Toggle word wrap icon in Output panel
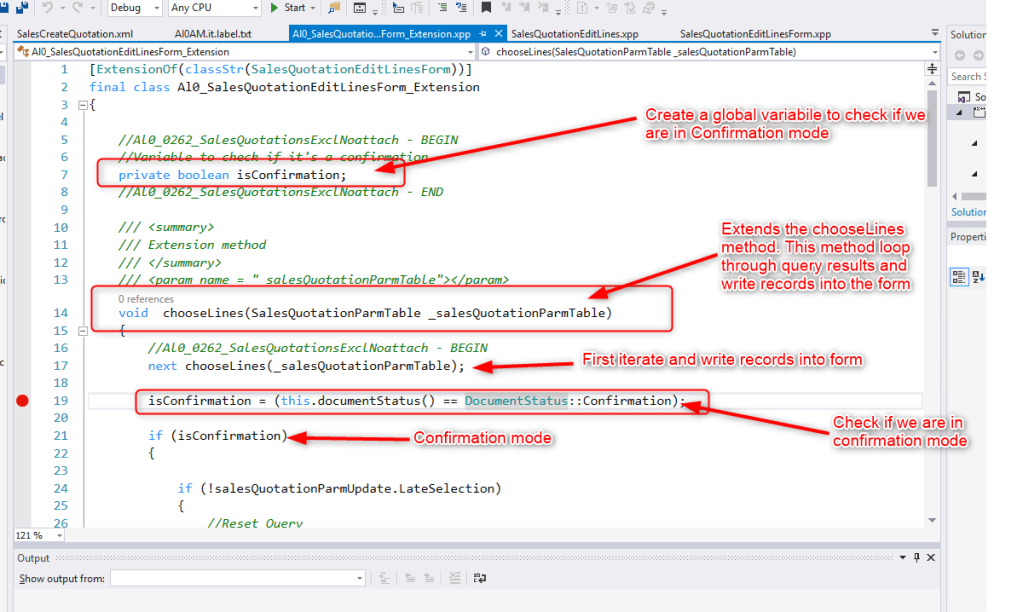Screen dimensions: 1023x612 [x=480, y=578]
